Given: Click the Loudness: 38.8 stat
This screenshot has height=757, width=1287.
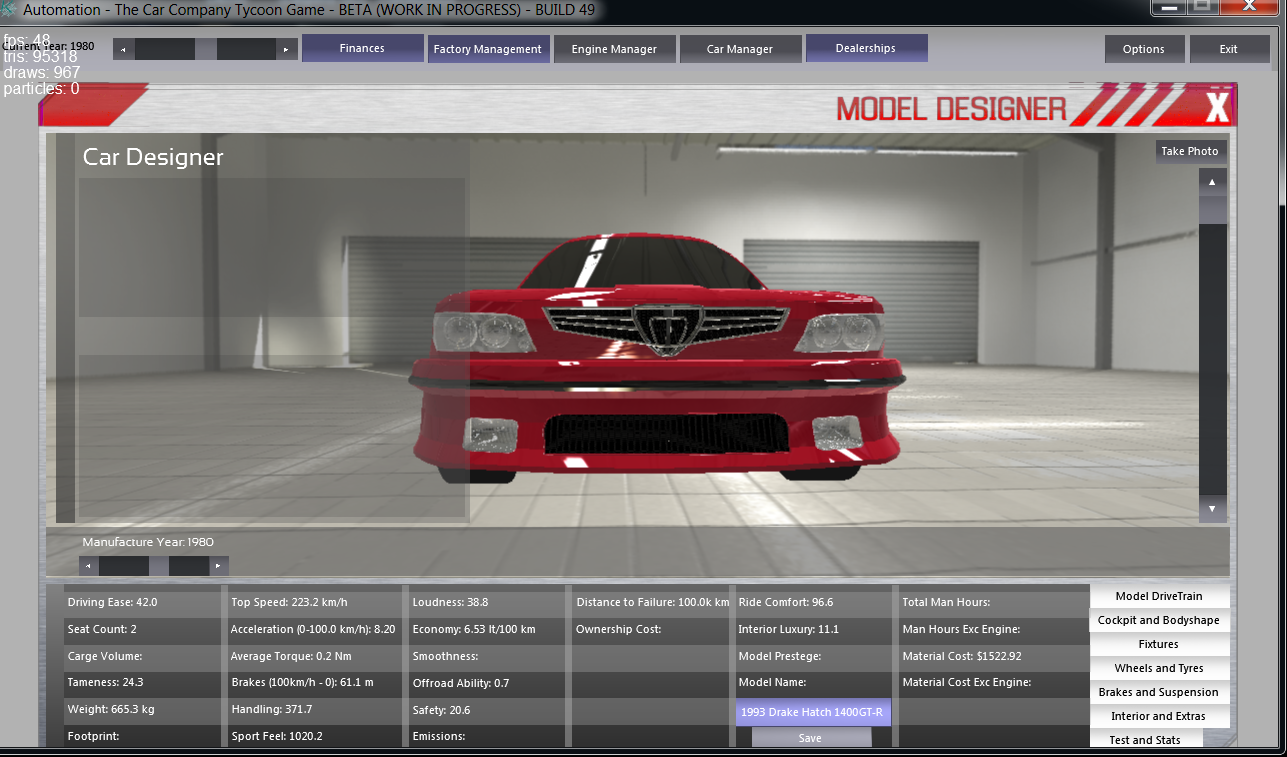Looking at the screenshot, I should tap(450, 603).
